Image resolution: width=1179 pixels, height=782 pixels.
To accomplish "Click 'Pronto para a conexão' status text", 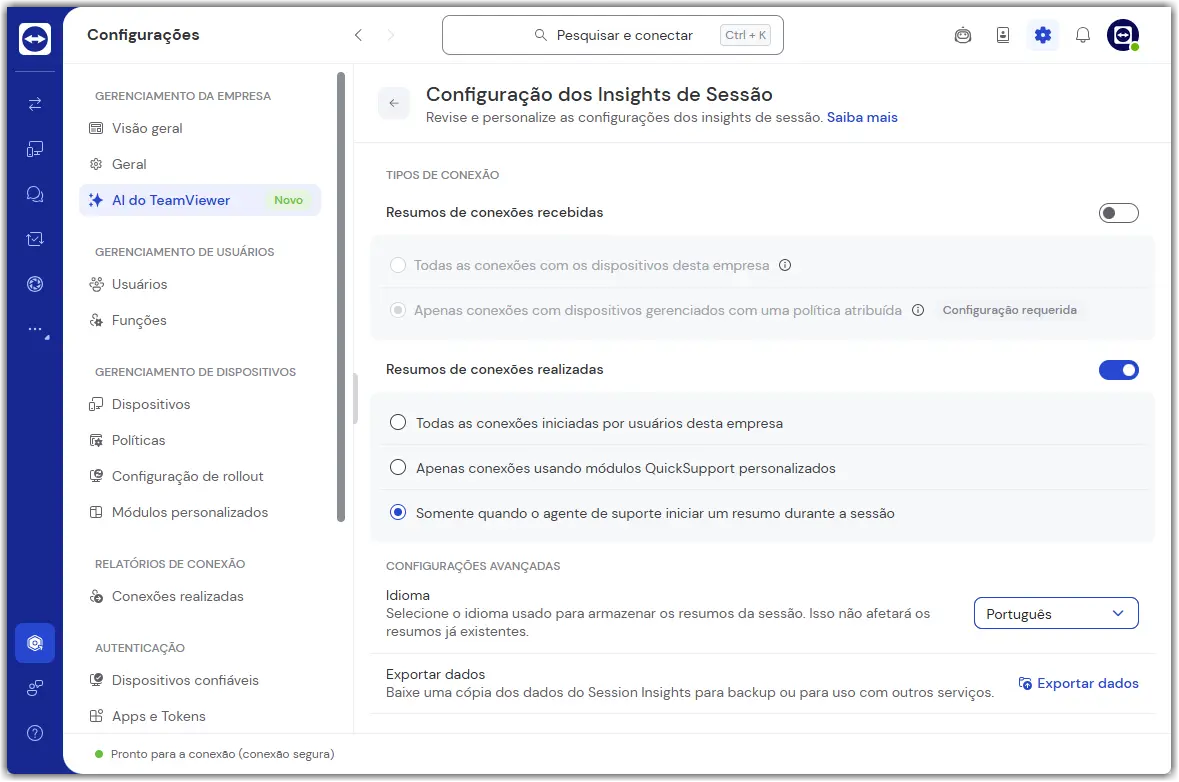I will pos(223,754).
